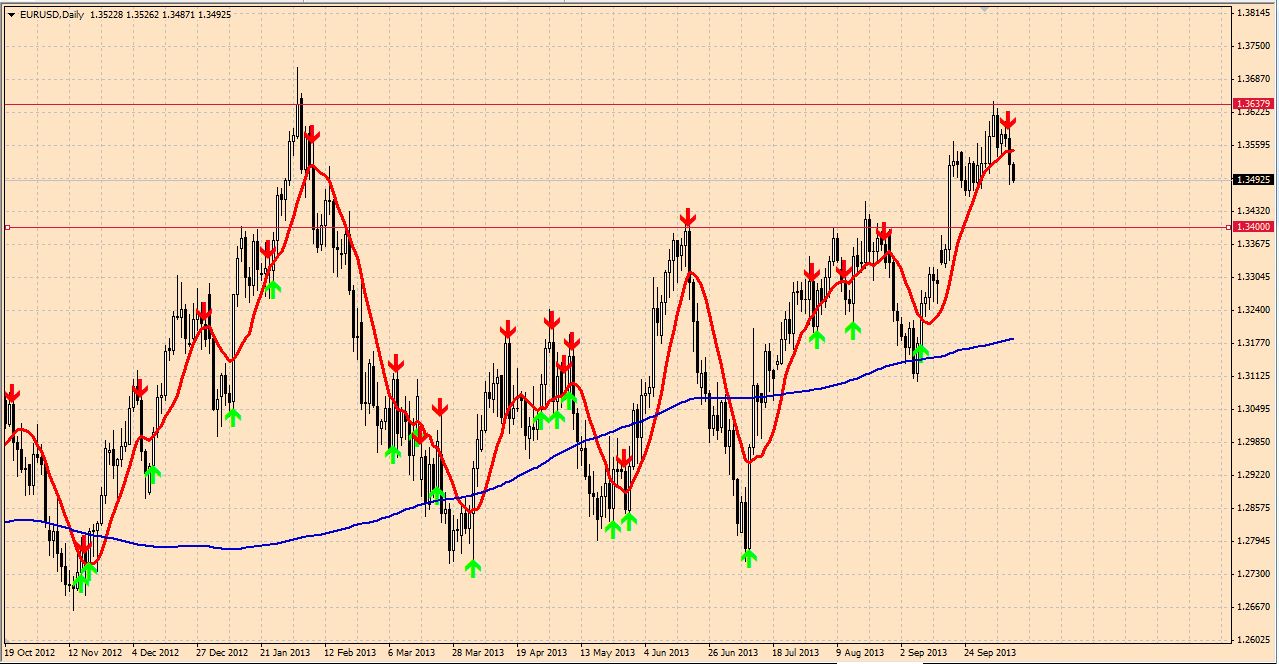Viewport: 1279px width, 664px height.
Task: Click the 1.35595 price axis label
Action: [x=1252, y=145]
